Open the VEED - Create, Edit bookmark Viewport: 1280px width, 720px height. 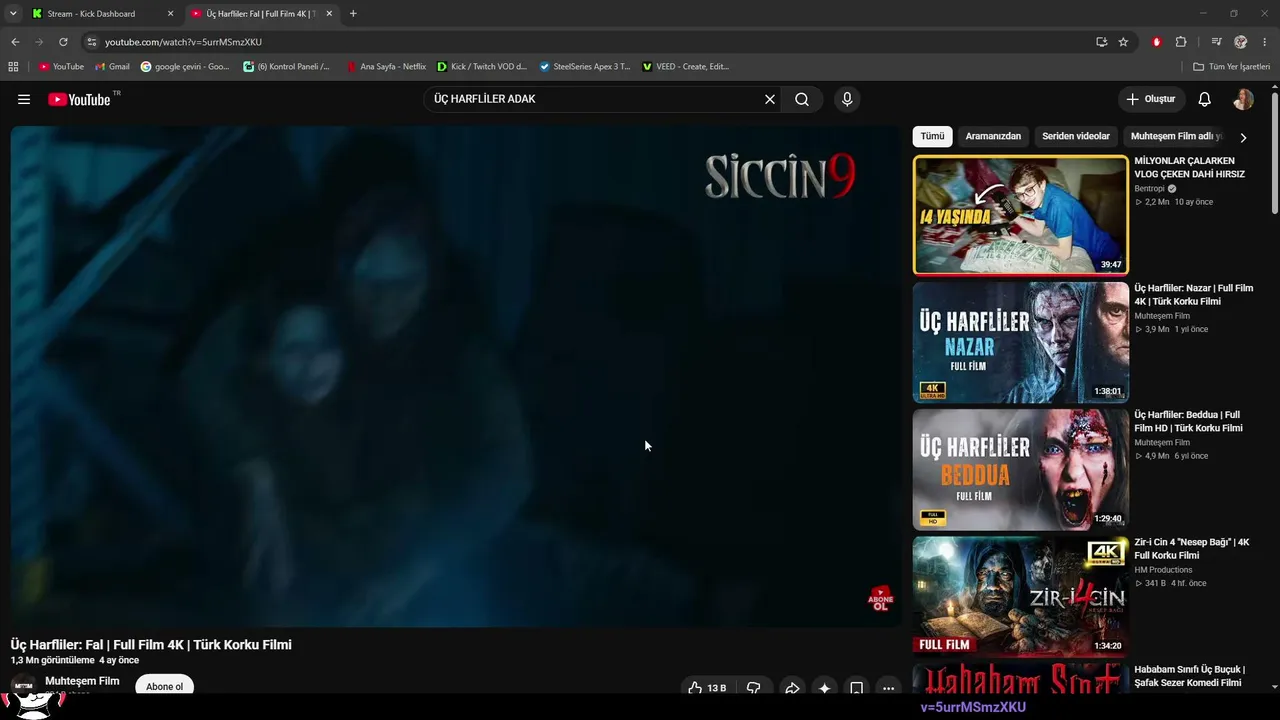(686, 67)
